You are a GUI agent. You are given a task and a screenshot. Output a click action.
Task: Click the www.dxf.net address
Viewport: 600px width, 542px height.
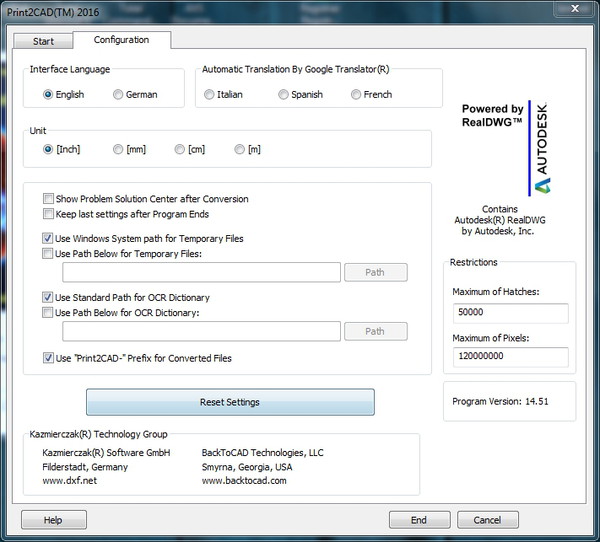70,481
